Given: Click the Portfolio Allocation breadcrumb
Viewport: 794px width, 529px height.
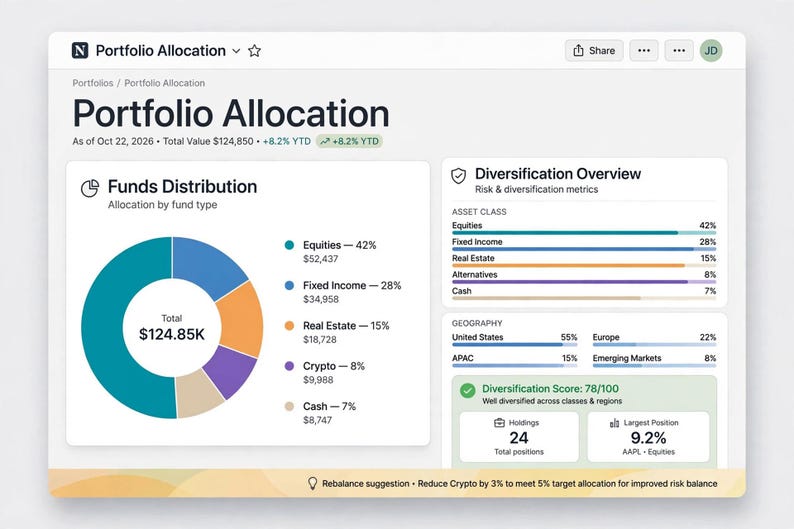Looking at the screenshot, I should pyautogui.click(x=165, y=83).
